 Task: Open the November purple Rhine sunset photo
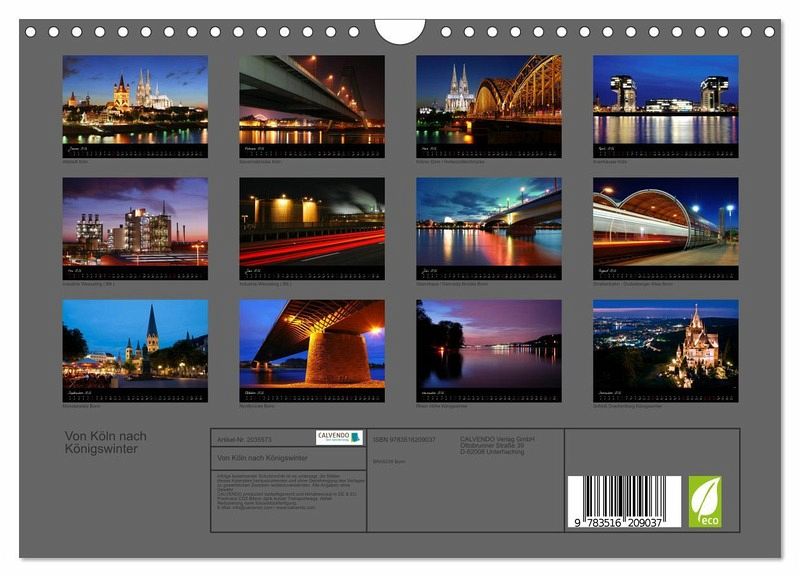tap(488, 345)
